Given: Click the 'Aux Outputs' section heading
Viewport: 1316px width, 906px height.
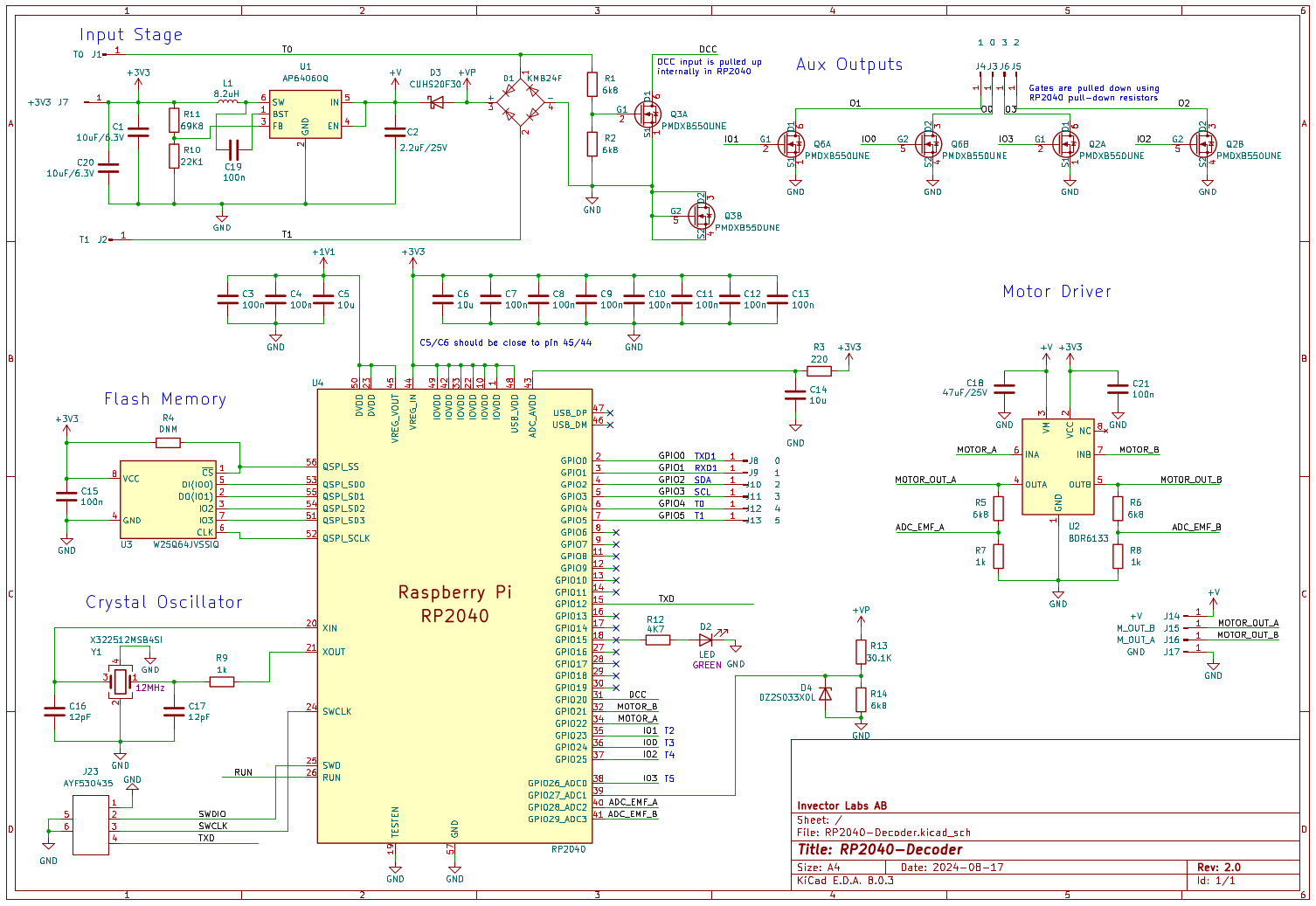Looking at the screenshot, I should click(849, 65).
